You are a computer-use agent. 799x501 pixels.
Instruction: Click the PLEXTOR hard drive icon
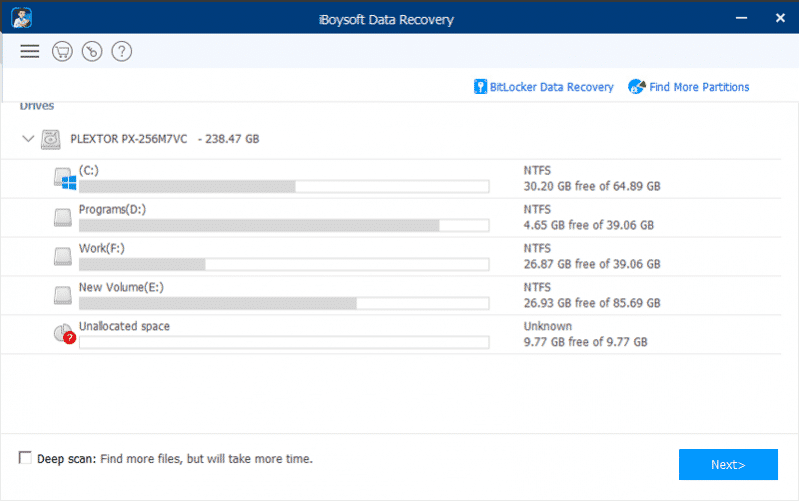tap(51, 140)
